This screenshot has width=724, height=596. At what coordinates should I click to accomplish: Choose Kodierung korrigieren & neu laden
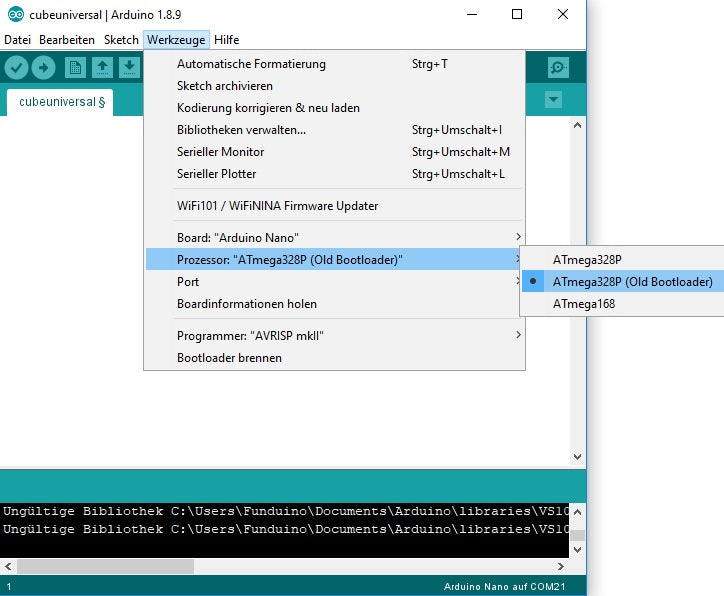[x=334, y=108]
